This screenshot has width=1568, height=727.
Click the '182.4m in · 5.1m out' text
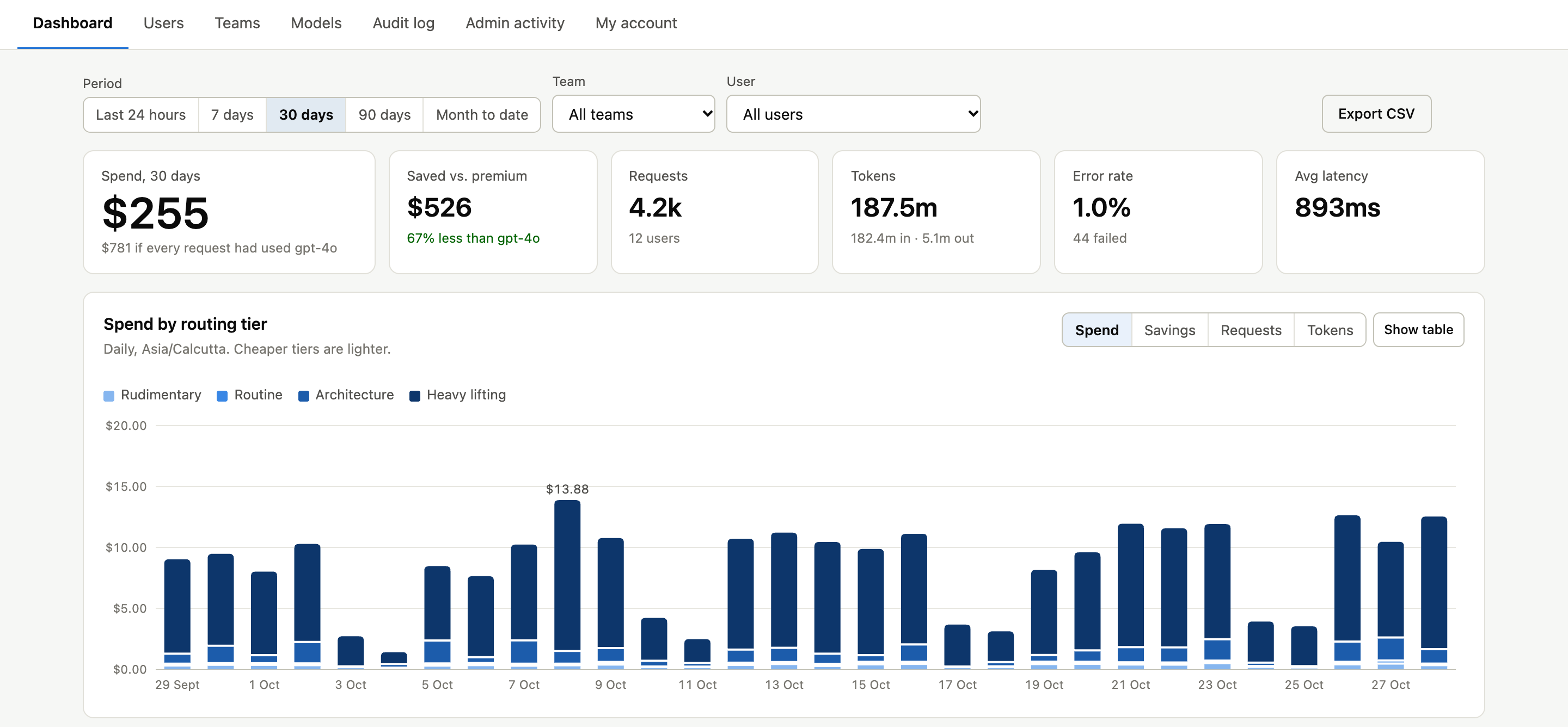tap(912, 238)
